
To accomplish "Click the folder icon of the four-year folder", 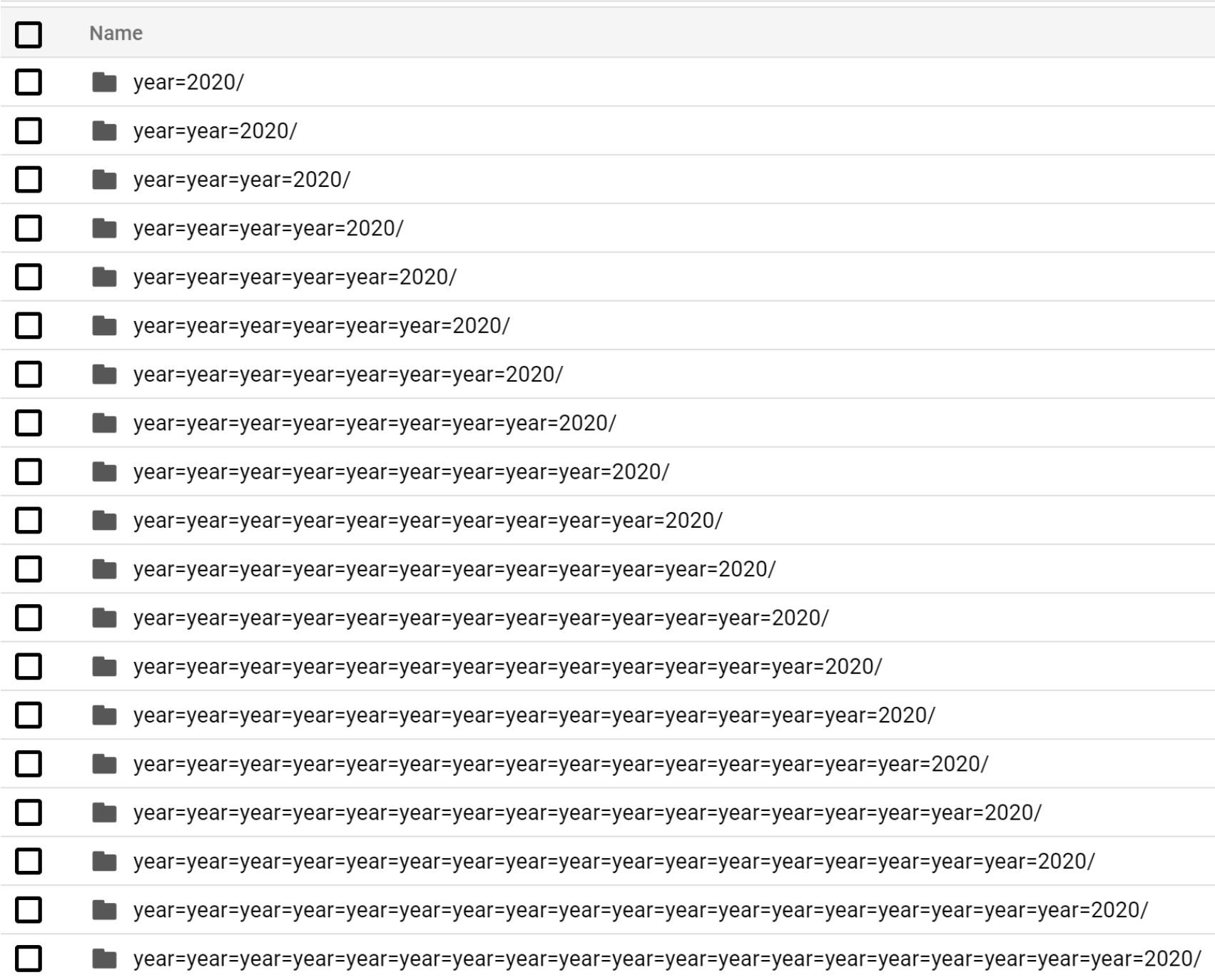I will coord(106,230).
